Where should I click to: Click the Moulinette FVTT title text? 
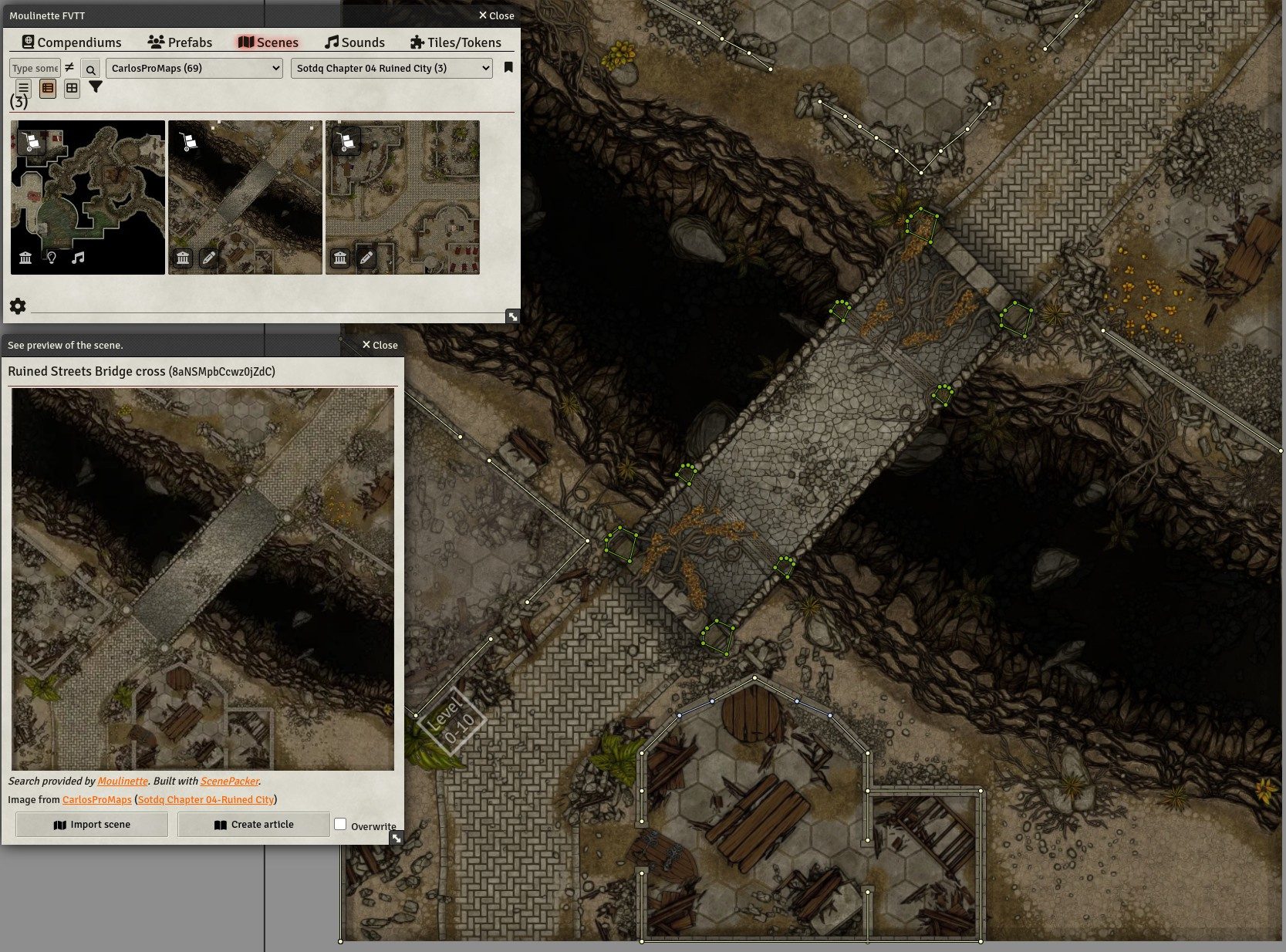pos(47,15)
